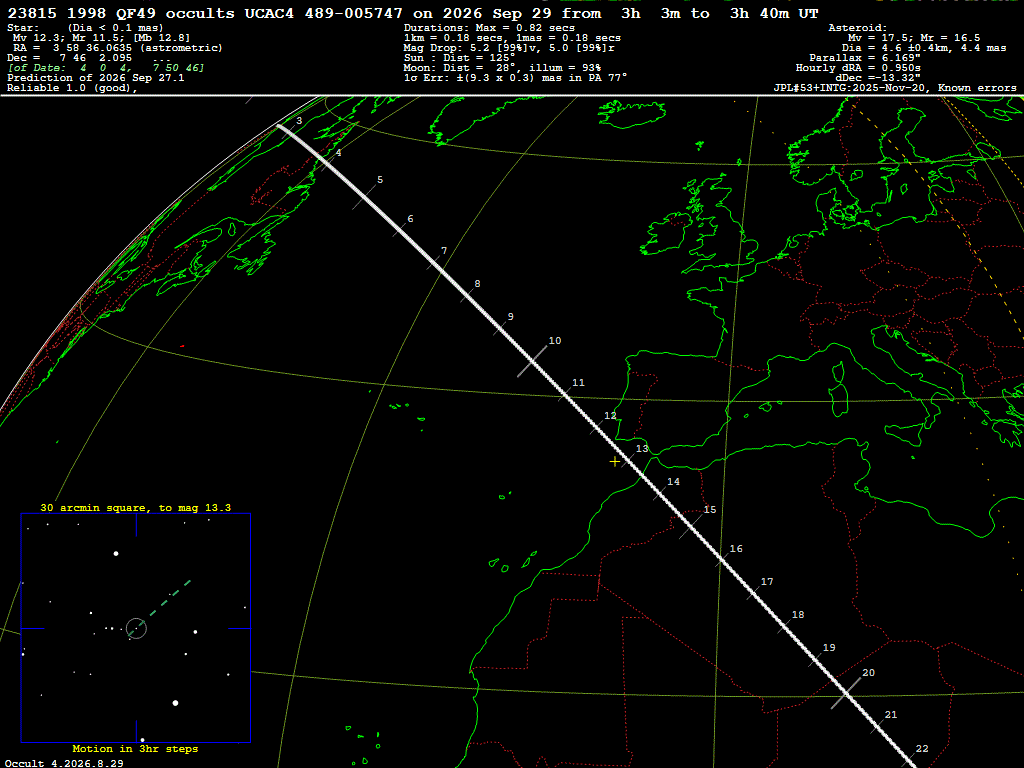Image resolution: width=1024 pixels, height=768 pixels.
Task: Click the Mag Drop value line
Action: click(509, 48)
